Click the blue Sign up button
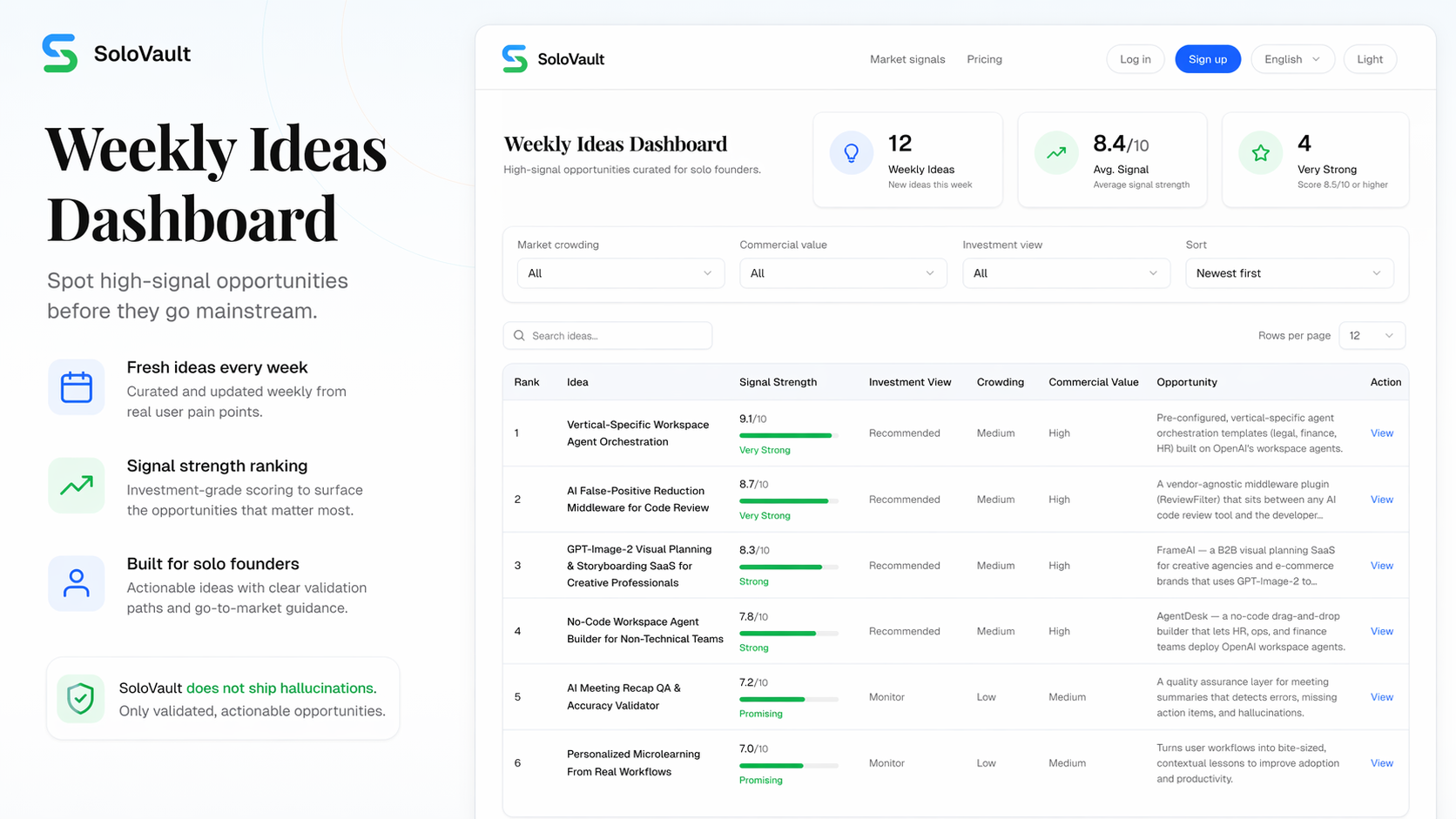This screenshot has height=819, width=1456. (x=1207, y=59)
